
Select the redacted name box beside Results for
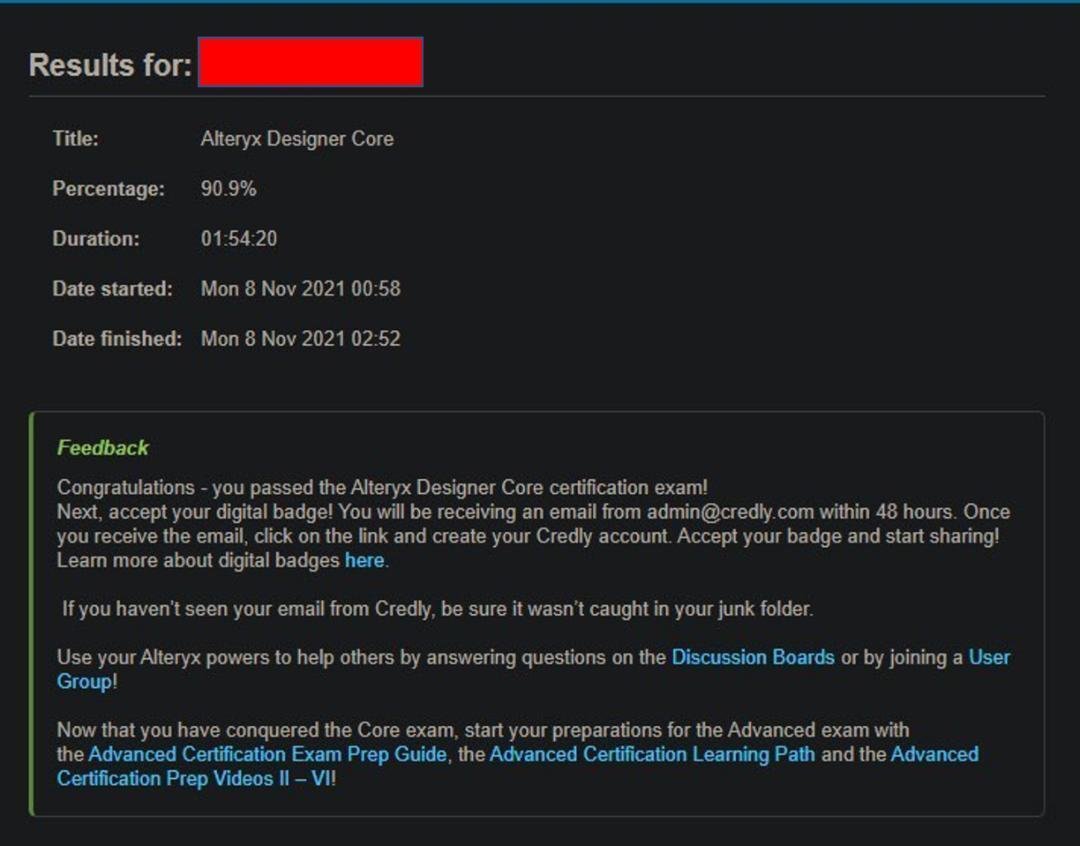click(x=310, y=61)
